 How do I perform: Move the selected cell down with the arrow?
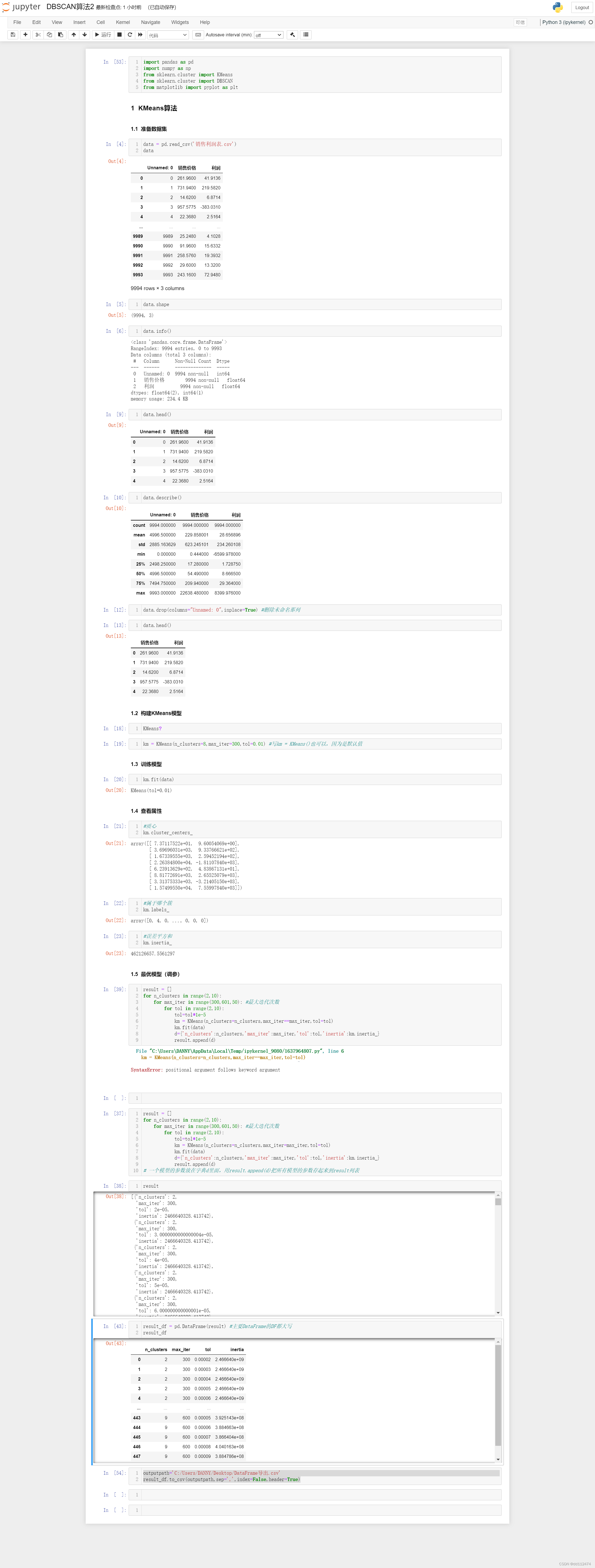pyautogui.click(x=85, y=35)
